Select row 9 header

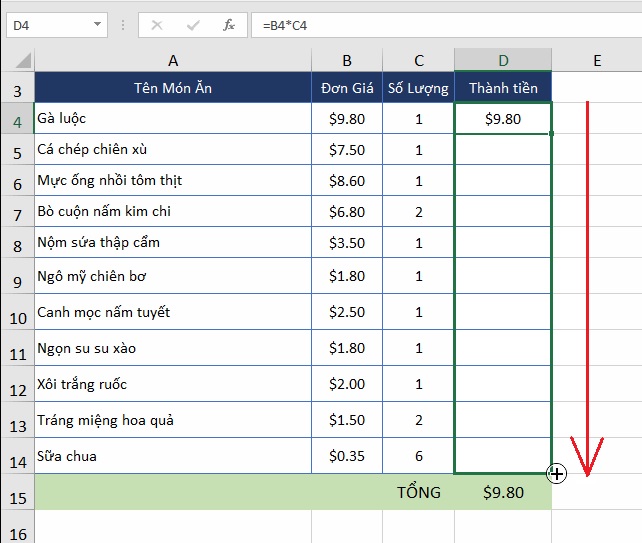coord(18,276)
